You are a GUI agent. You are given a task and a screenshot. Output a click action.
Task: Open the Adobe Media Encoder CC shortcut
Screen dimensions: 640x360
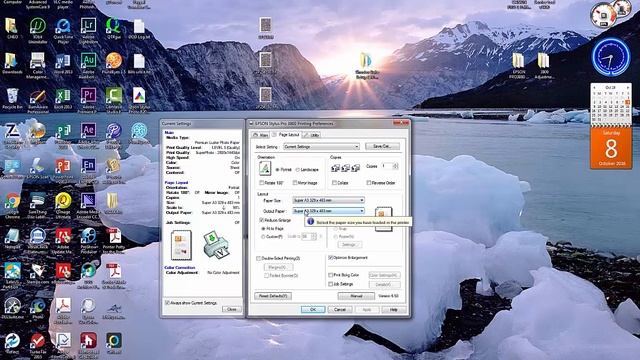pos(88,204)
